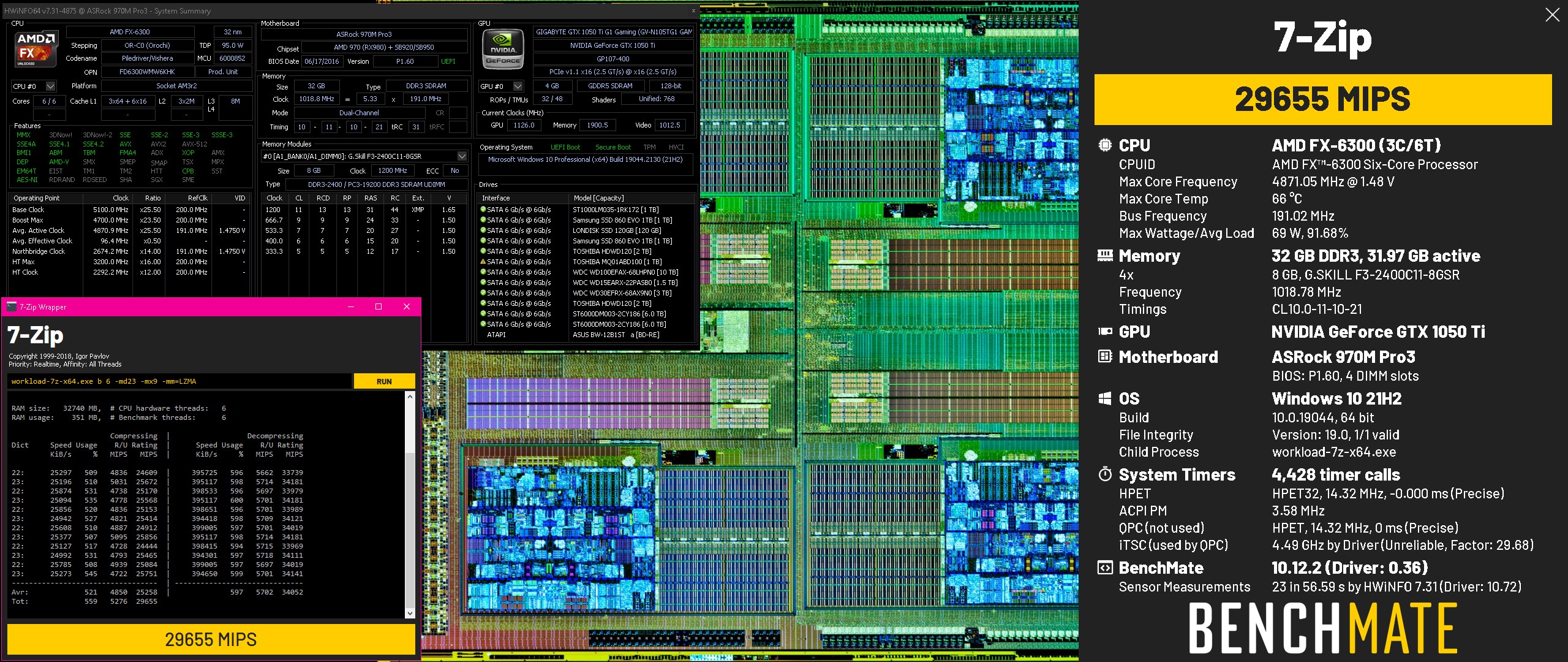Viewport: 1568px width, 662px height.
Task: Open the CPU #0 selector dropdown
Action: [x=51, y=86]
